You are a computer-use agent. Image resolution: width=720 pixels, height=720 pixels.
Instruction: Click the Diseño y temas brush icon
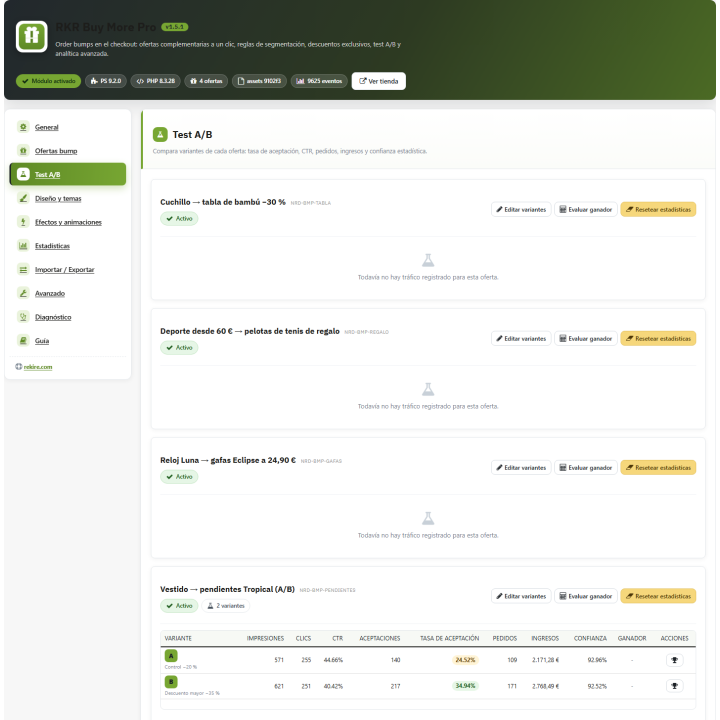click(x=23, y=198)
